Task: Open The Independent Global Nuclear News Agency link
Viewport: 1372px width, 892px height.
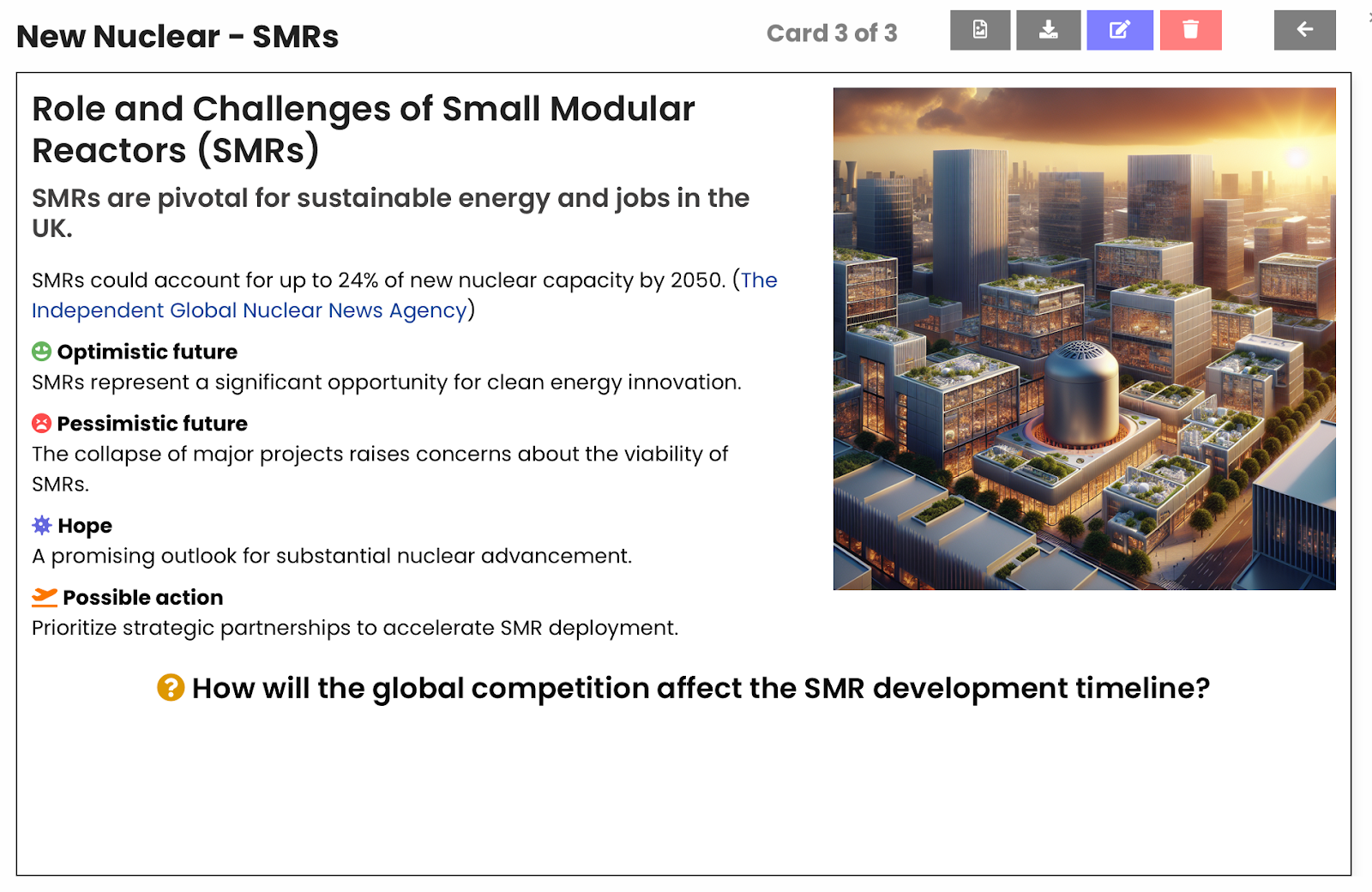Action: 405,295
